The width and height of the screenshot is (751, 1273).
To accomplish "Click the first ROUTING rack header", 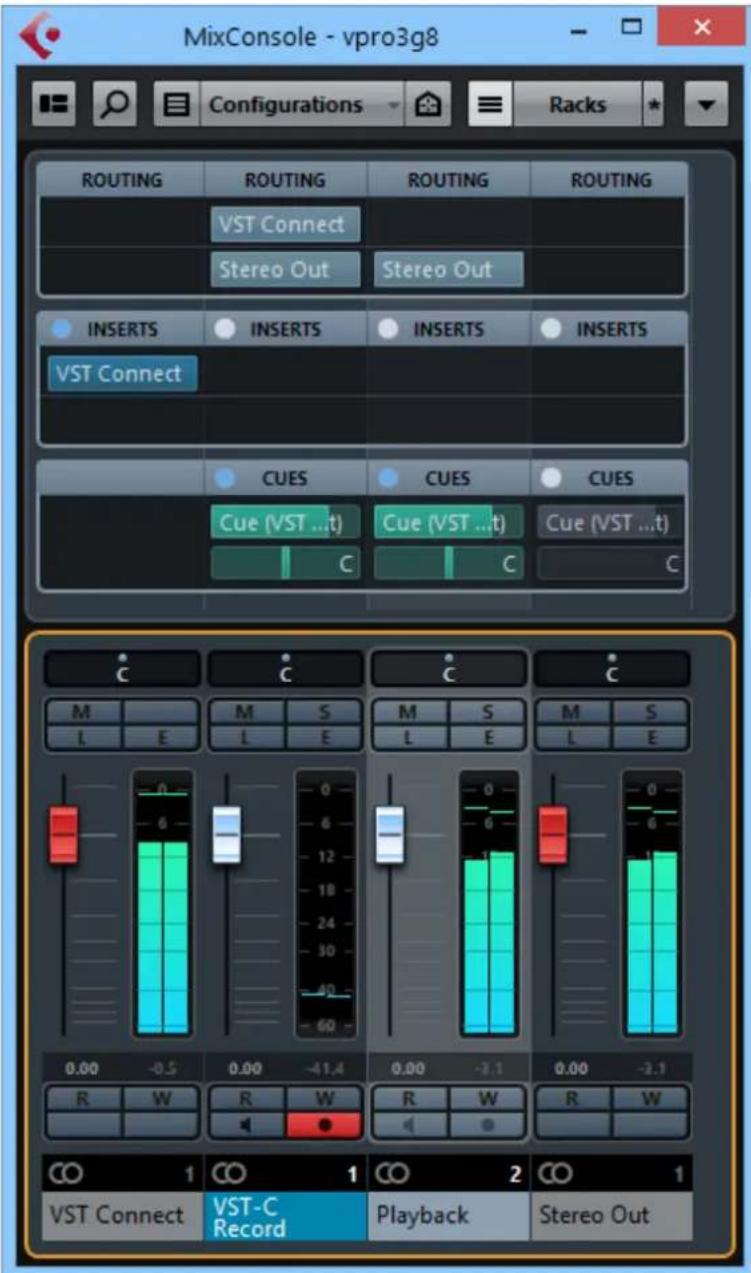I will 121,181.
